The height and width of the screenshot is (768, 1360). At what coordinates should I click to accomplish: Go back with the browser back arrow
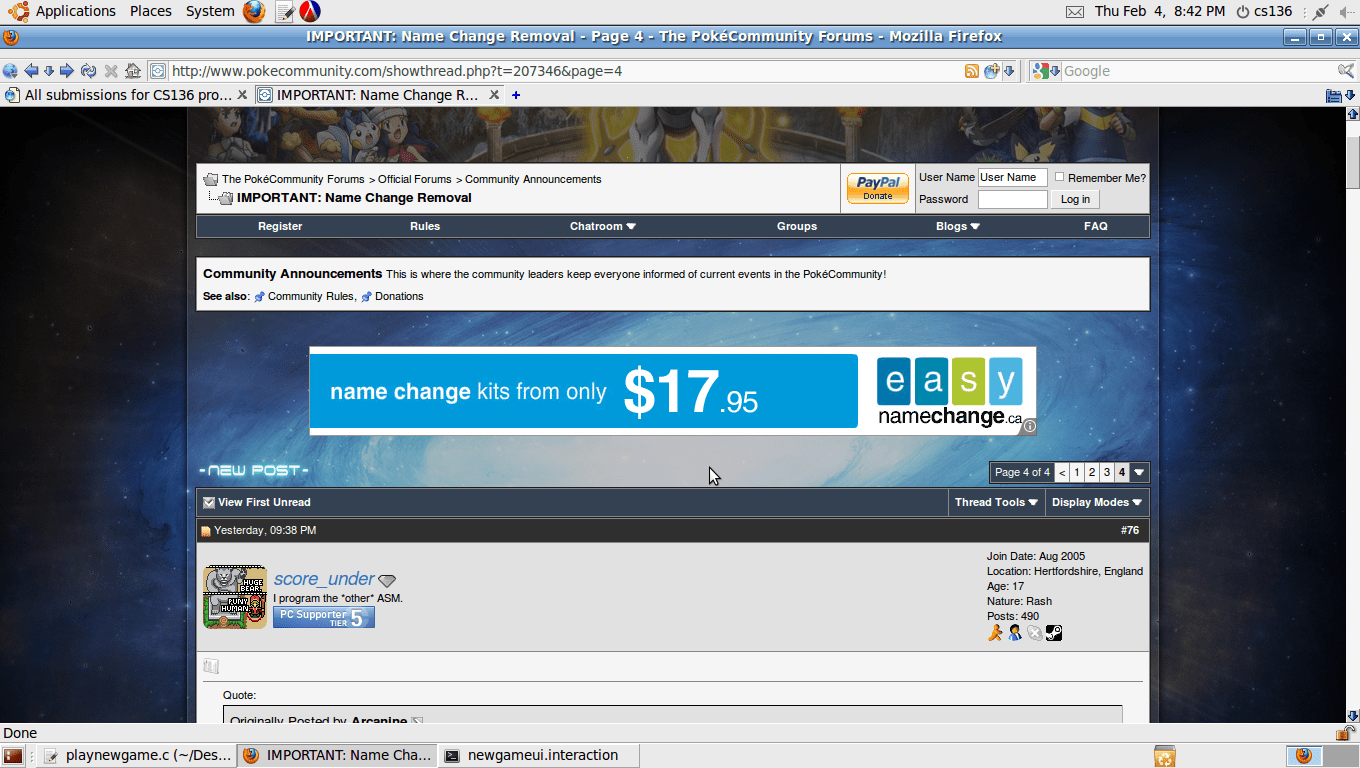coord(31,71)
